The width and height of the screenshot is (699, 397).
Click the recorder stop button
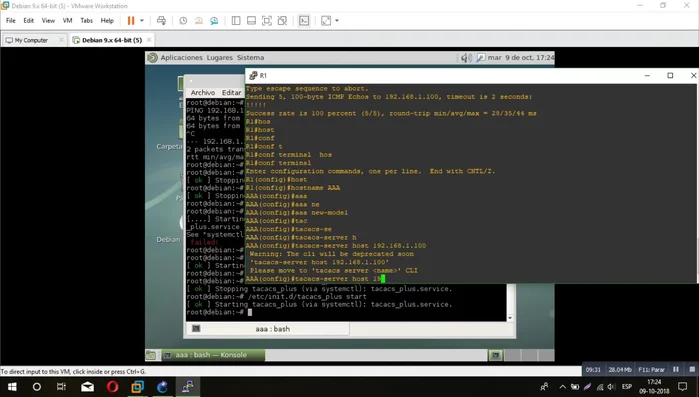(x=692, y=369)
